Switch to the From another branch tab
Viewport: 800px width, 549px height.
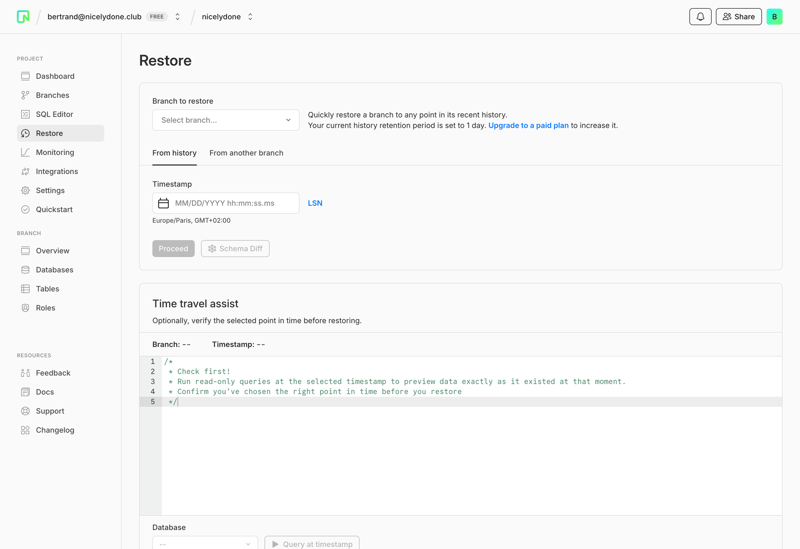[x=246, y=153]
